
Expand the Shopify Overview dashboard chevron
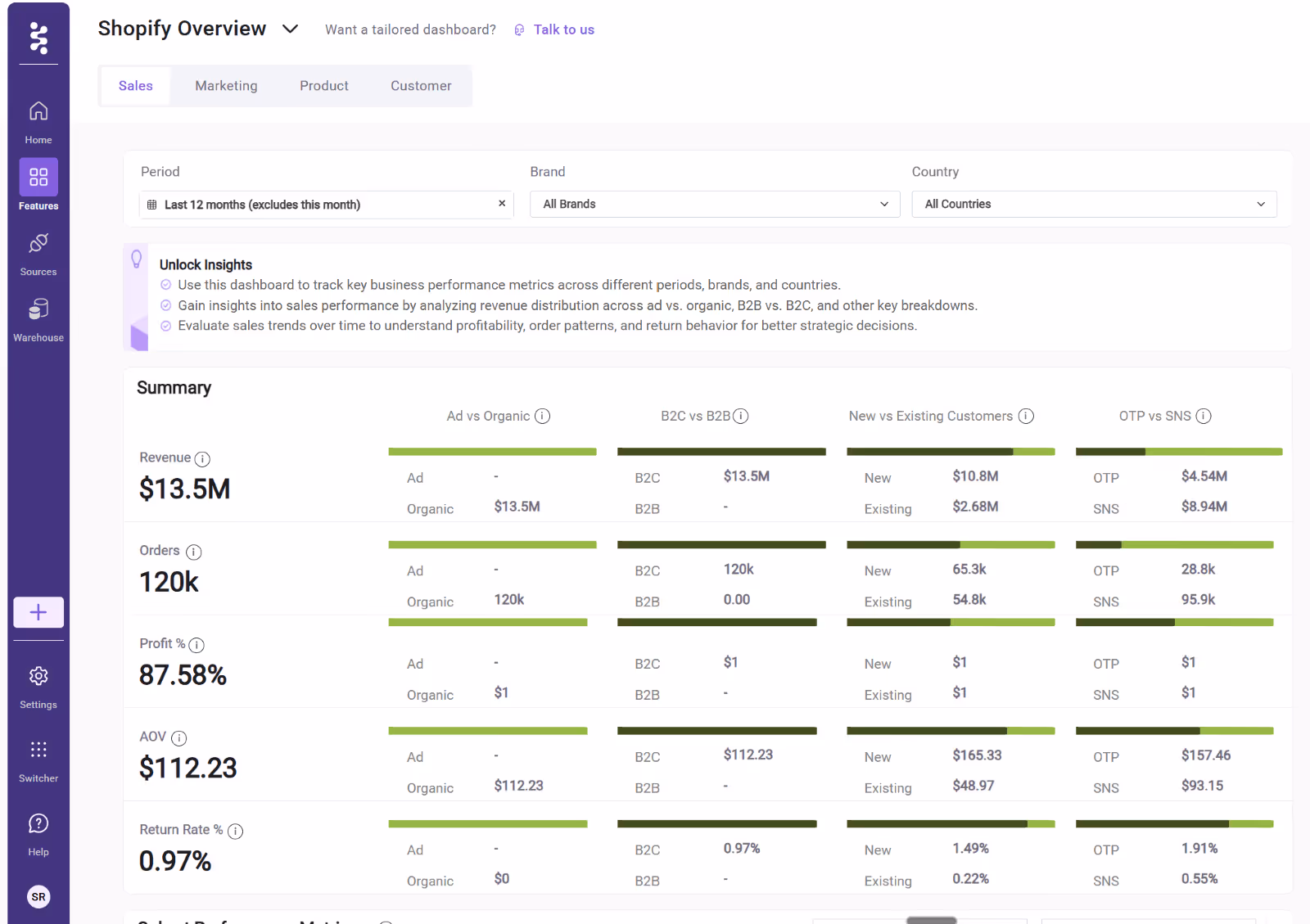click(x=290, y=29)
